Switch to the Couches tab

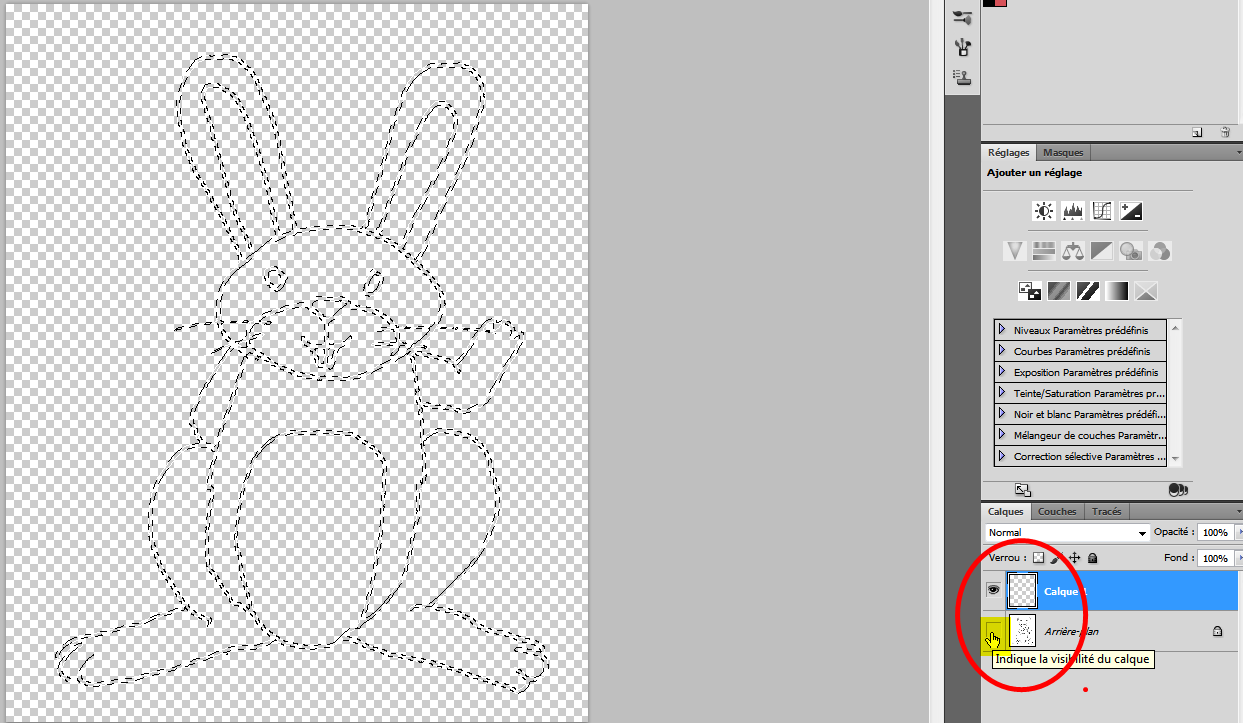coord(1057,511)
